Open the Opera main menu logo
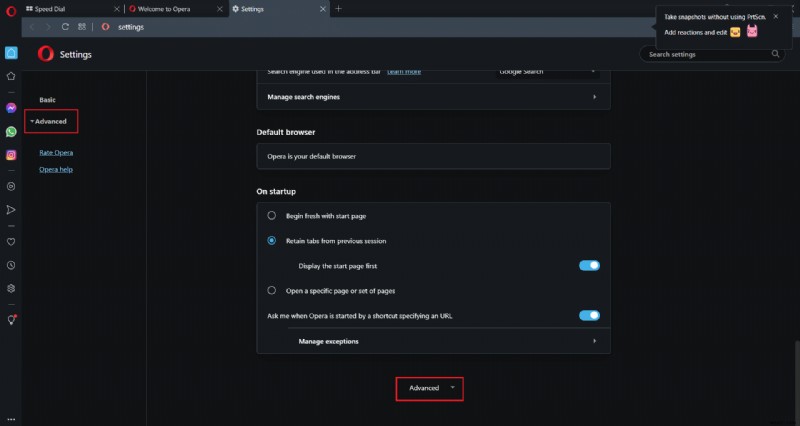Viewport: 800px width, 426px height. tap(11, 11)
